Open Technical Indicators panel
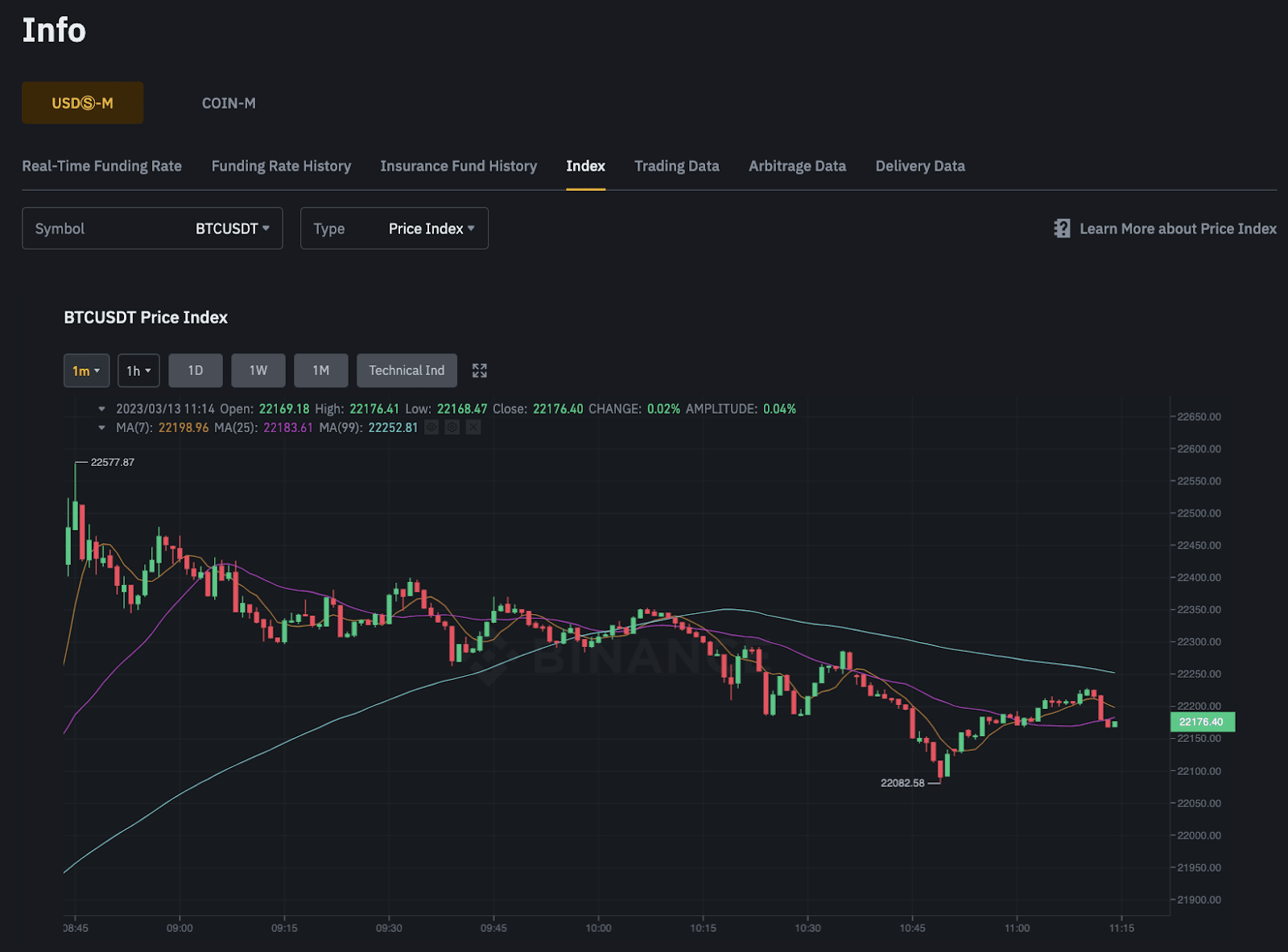This screenshot has width=1288, height=952. coord(407,370)
